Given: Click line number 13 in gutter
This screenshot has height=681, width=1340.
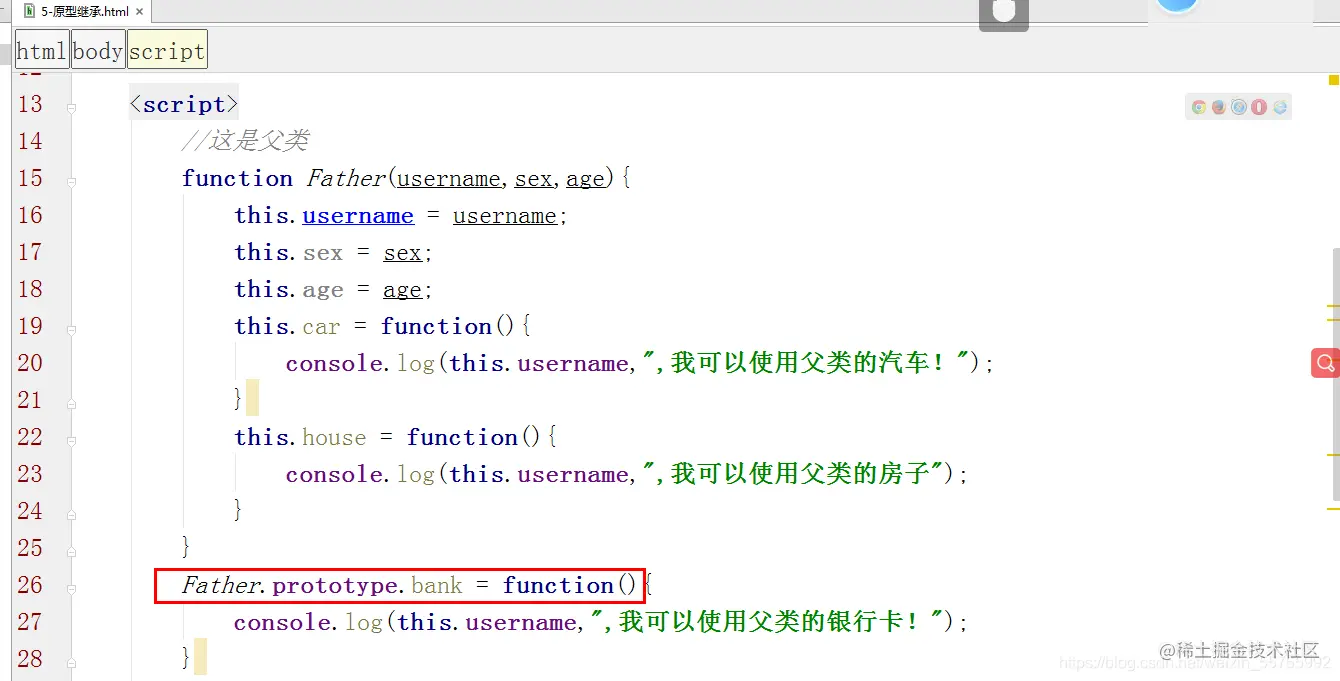Looking at the screenshot, I should (x=30, y=104).
